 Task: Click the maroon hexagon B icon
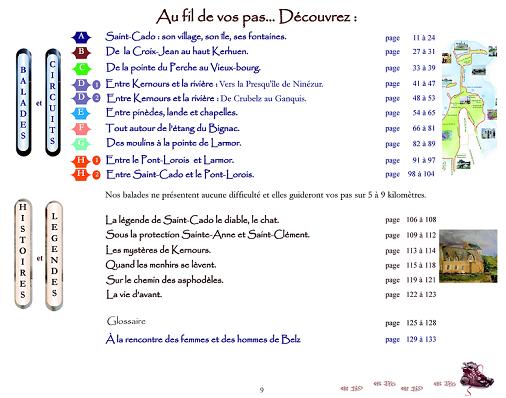(81, 52)
